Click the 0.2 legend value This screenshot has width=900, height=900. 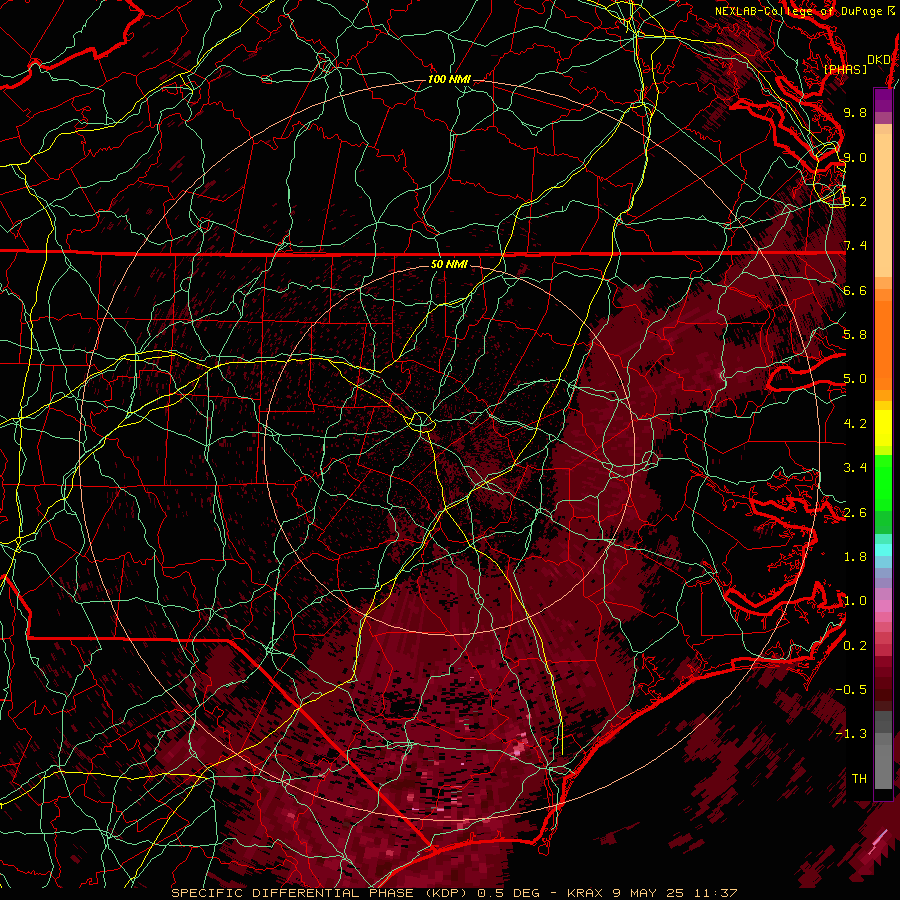click(855, 646)
